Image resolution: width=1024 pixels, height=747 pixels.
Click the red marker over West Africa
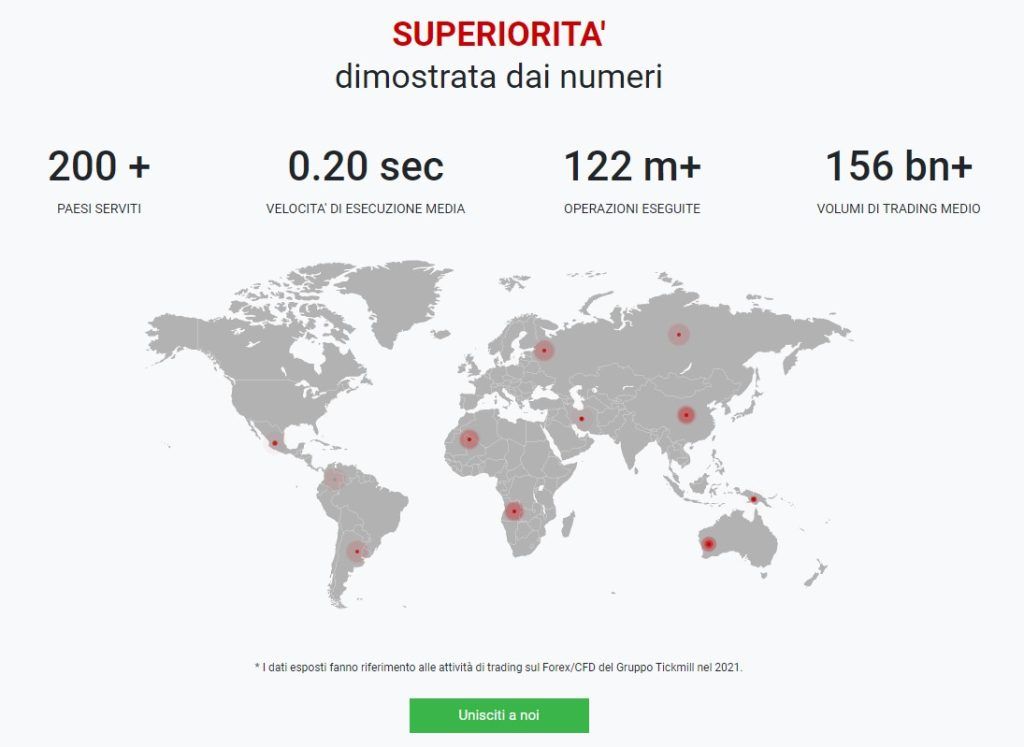point(469,439)
